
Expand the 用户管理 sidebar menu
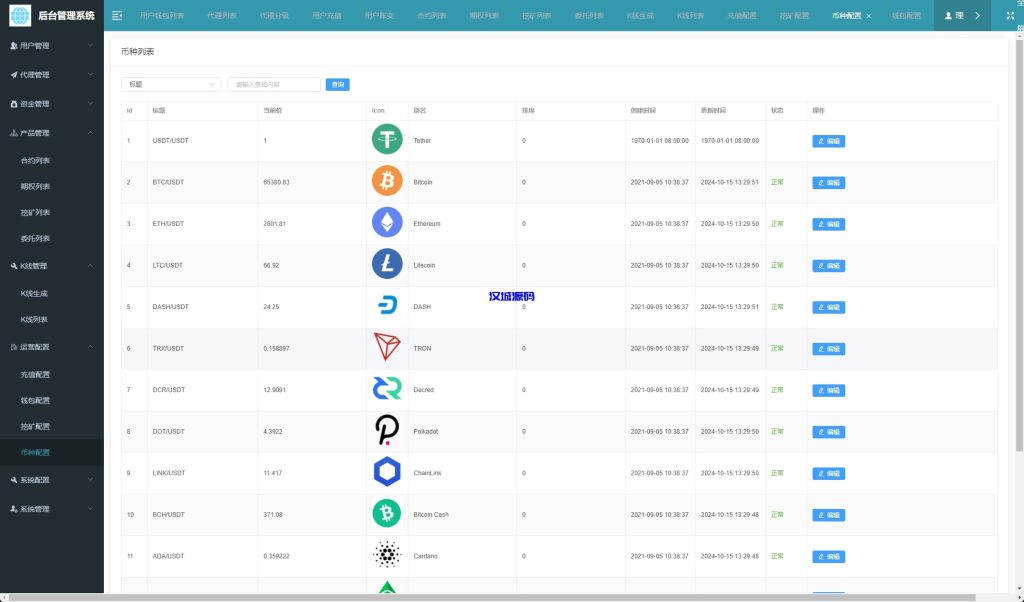click(52, 46)
